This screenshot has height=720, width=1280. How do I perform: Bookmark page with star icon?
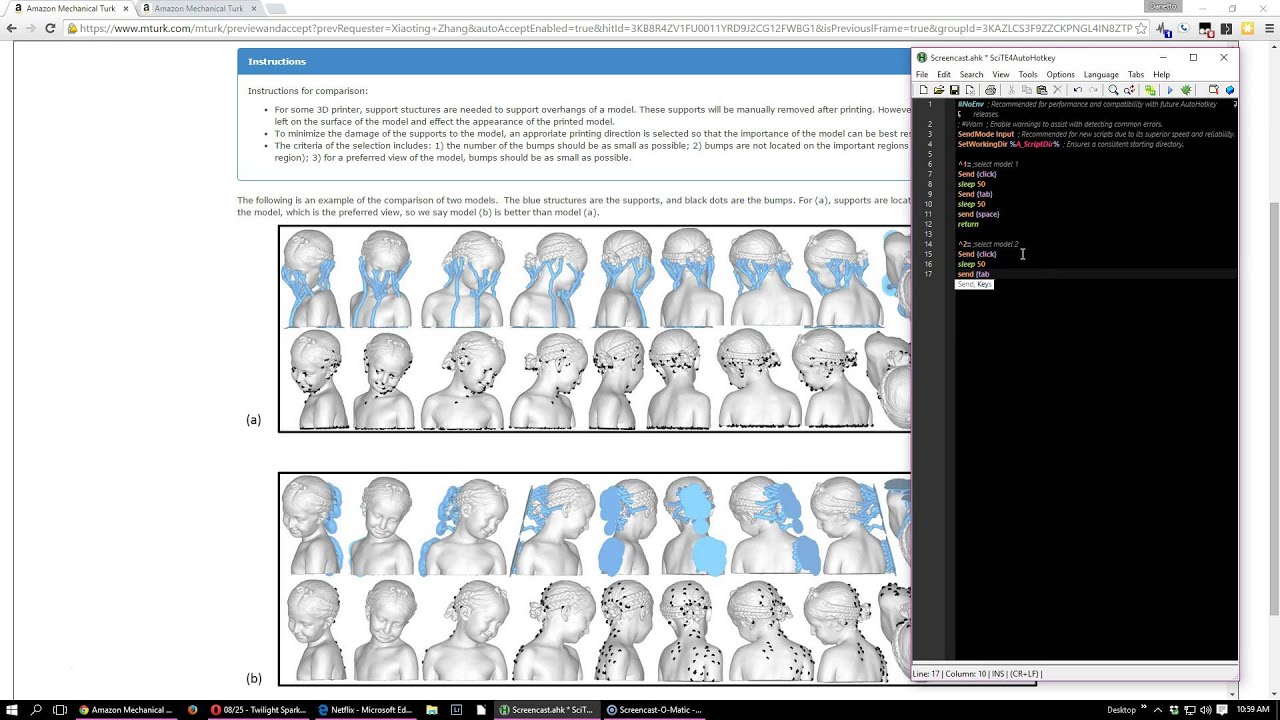pyautogui.click(x=1141, y=29)
